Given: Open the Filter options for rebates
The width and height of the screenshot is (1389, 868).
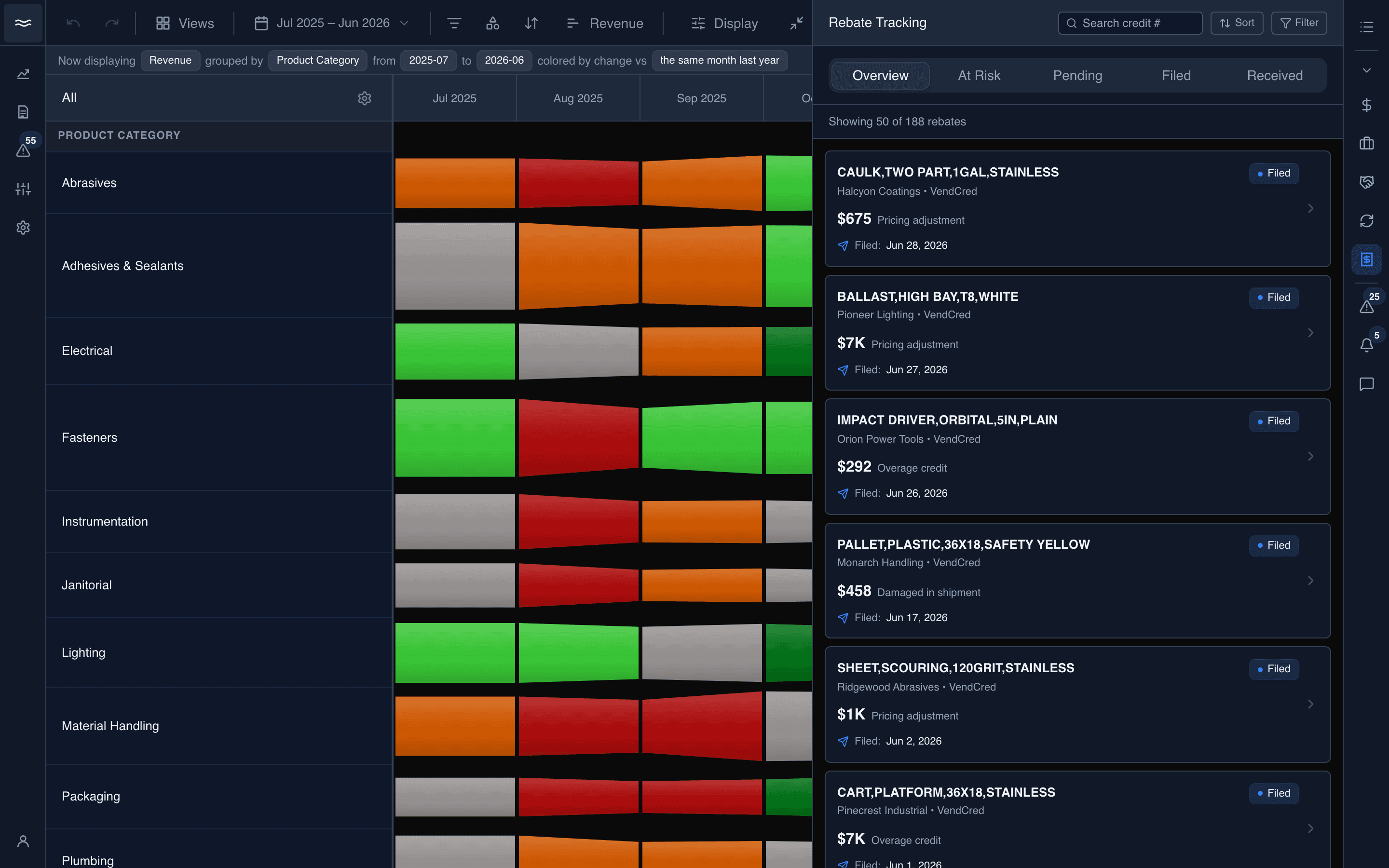Looking at the screenshot, I should tap(1299, 23).
